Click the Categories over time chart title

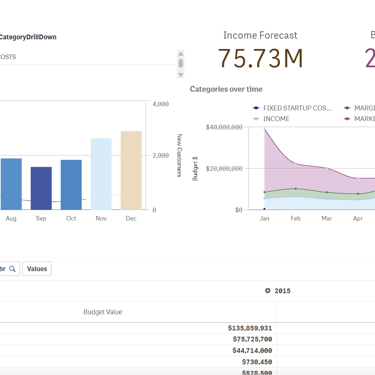click(226, 89)
